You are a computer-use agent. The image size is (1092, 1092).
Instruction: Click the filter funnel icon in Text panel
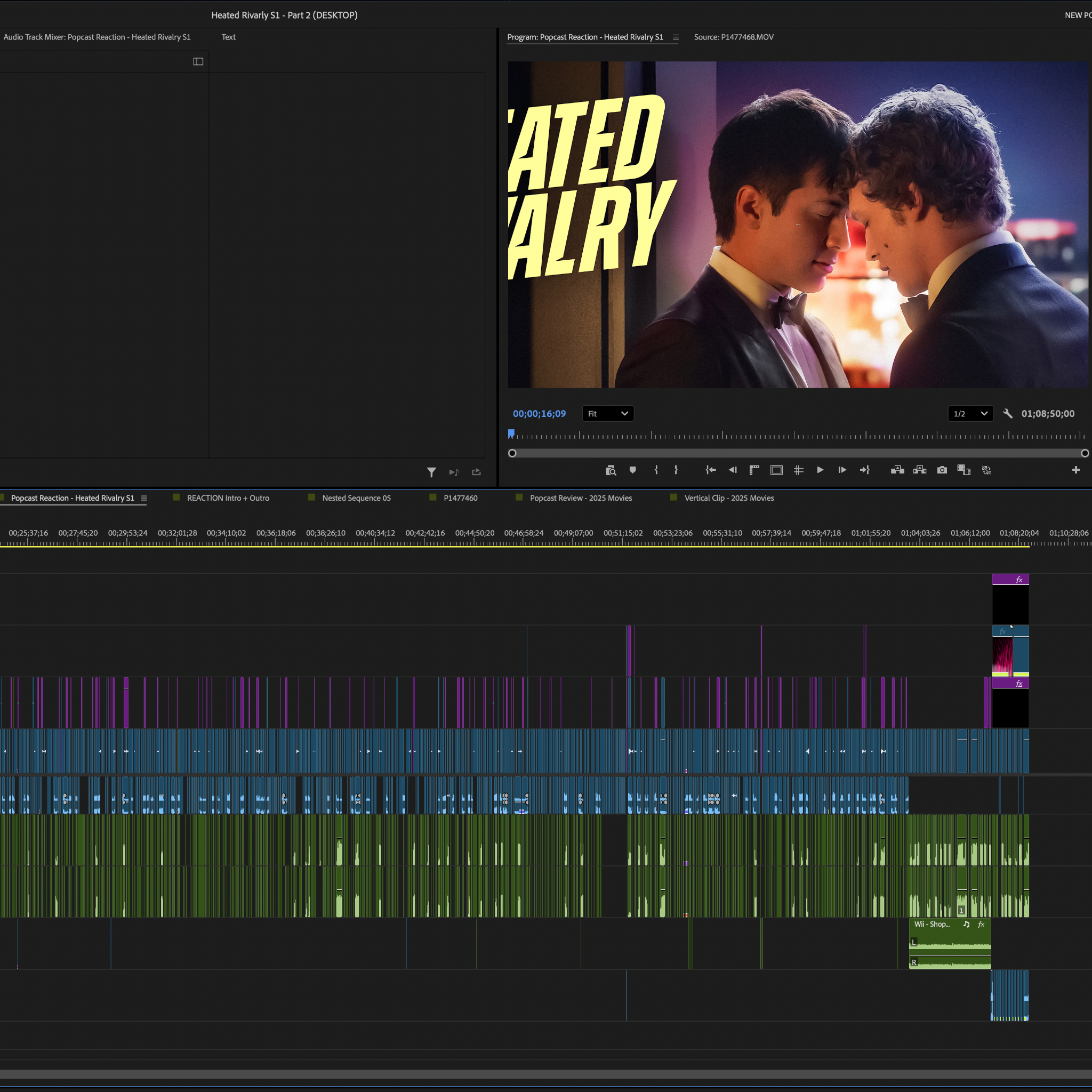(x=431, y=472)
